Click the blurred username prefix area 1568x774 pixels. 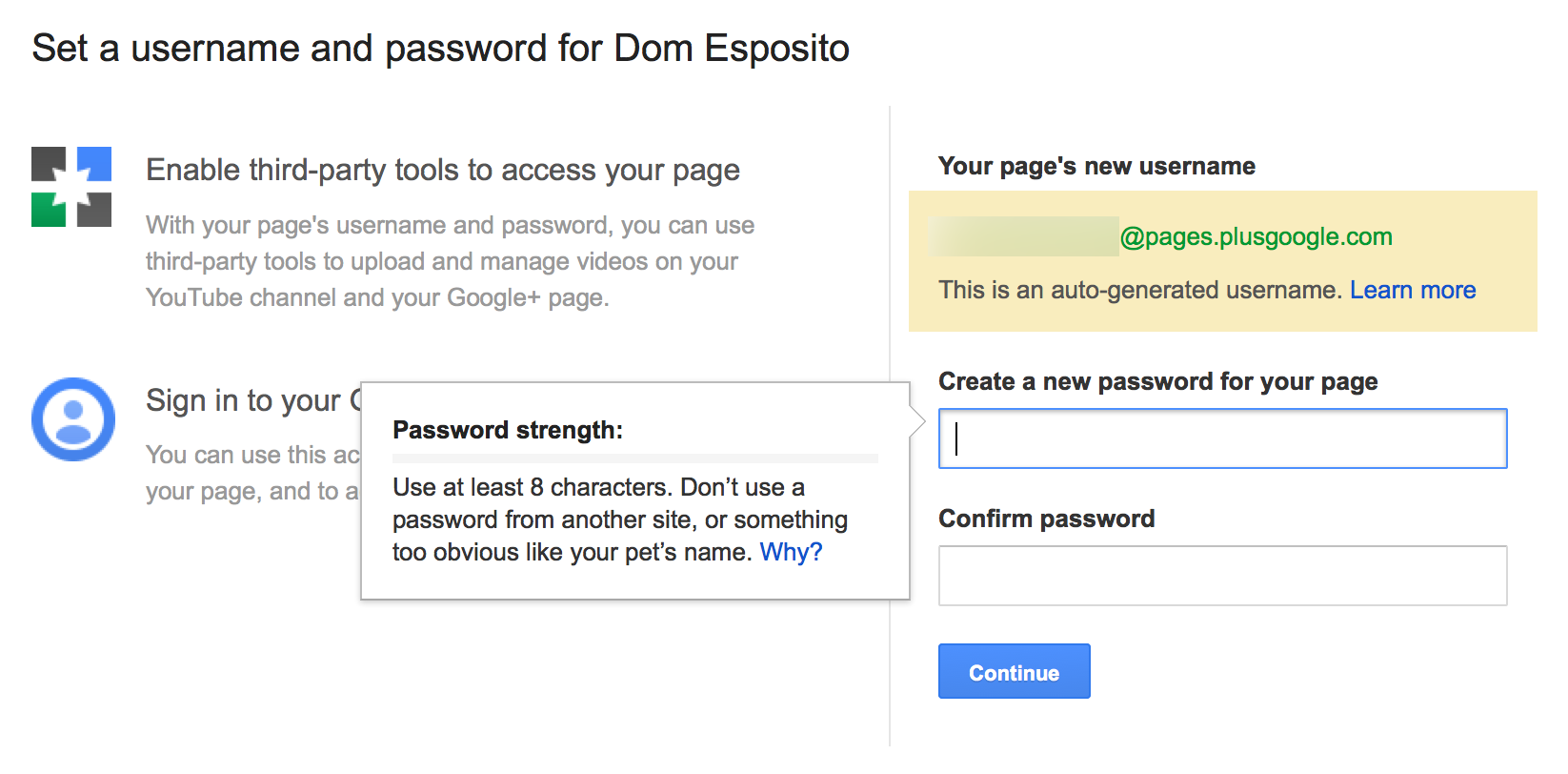click(1023, 236)
